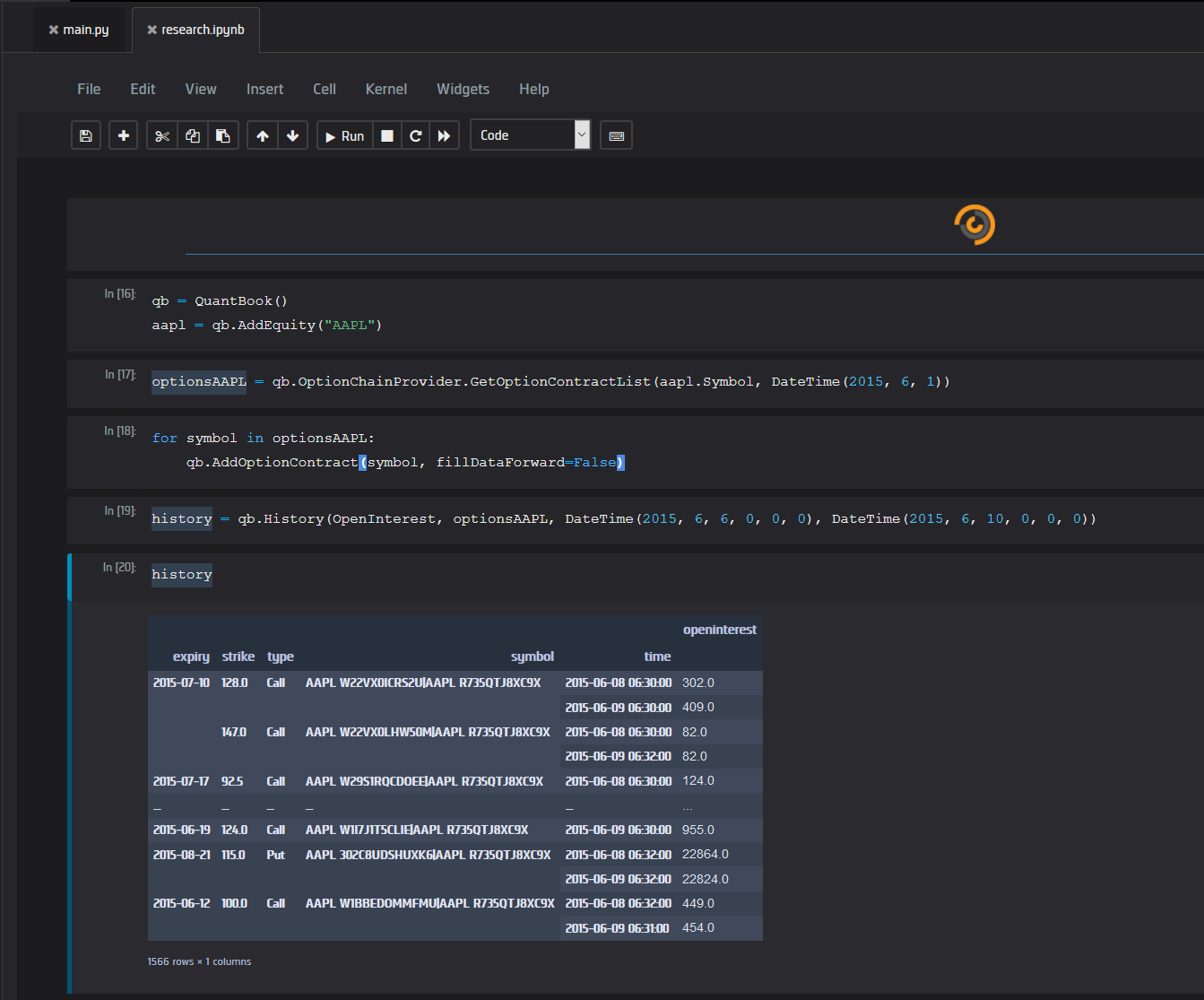Cut the selected cell using scissors icon
This screenshot has height=1000, width=1204.
162,135
